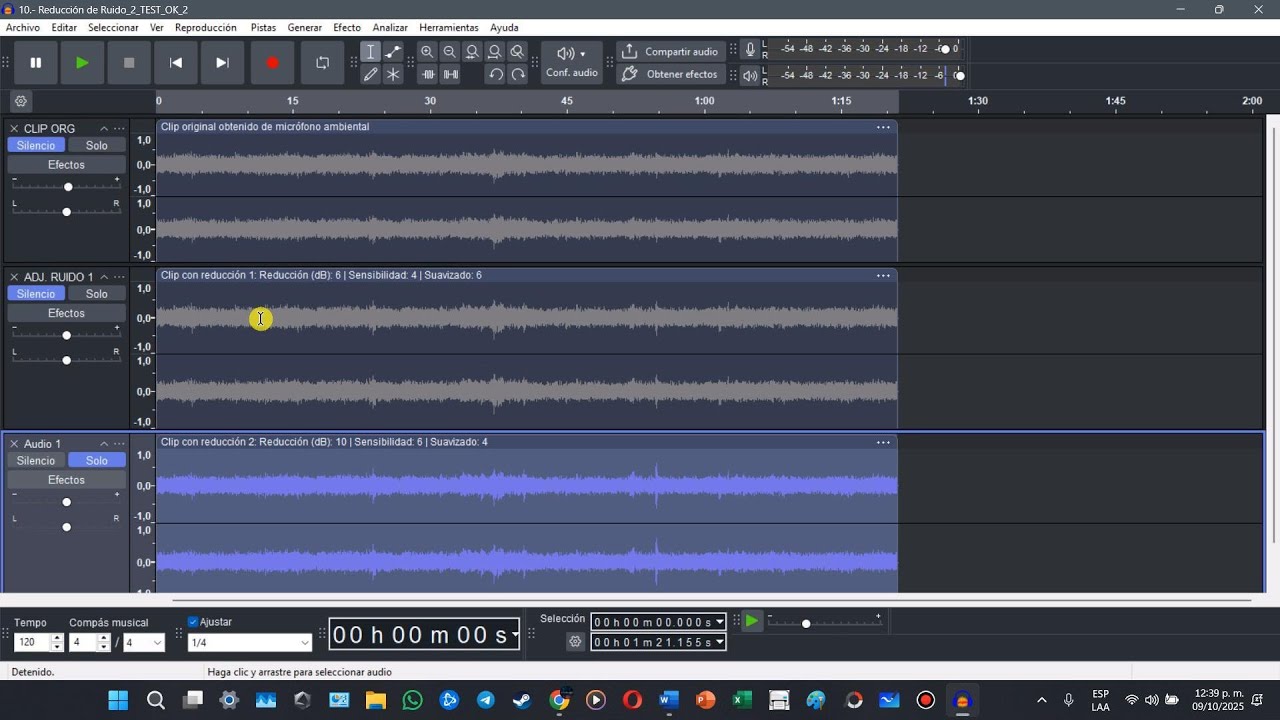Close the Audio 1 track

pyautogui.click(x=14, y=444)
